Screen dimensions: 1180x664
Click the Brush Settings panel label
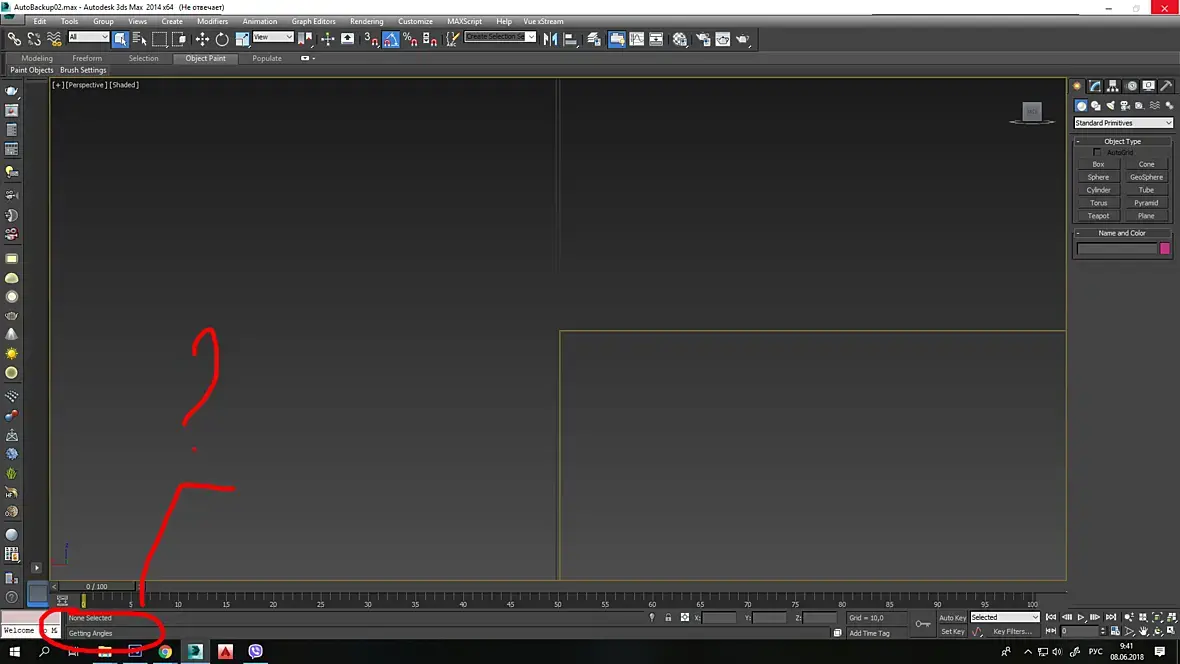tap(83, 70)
